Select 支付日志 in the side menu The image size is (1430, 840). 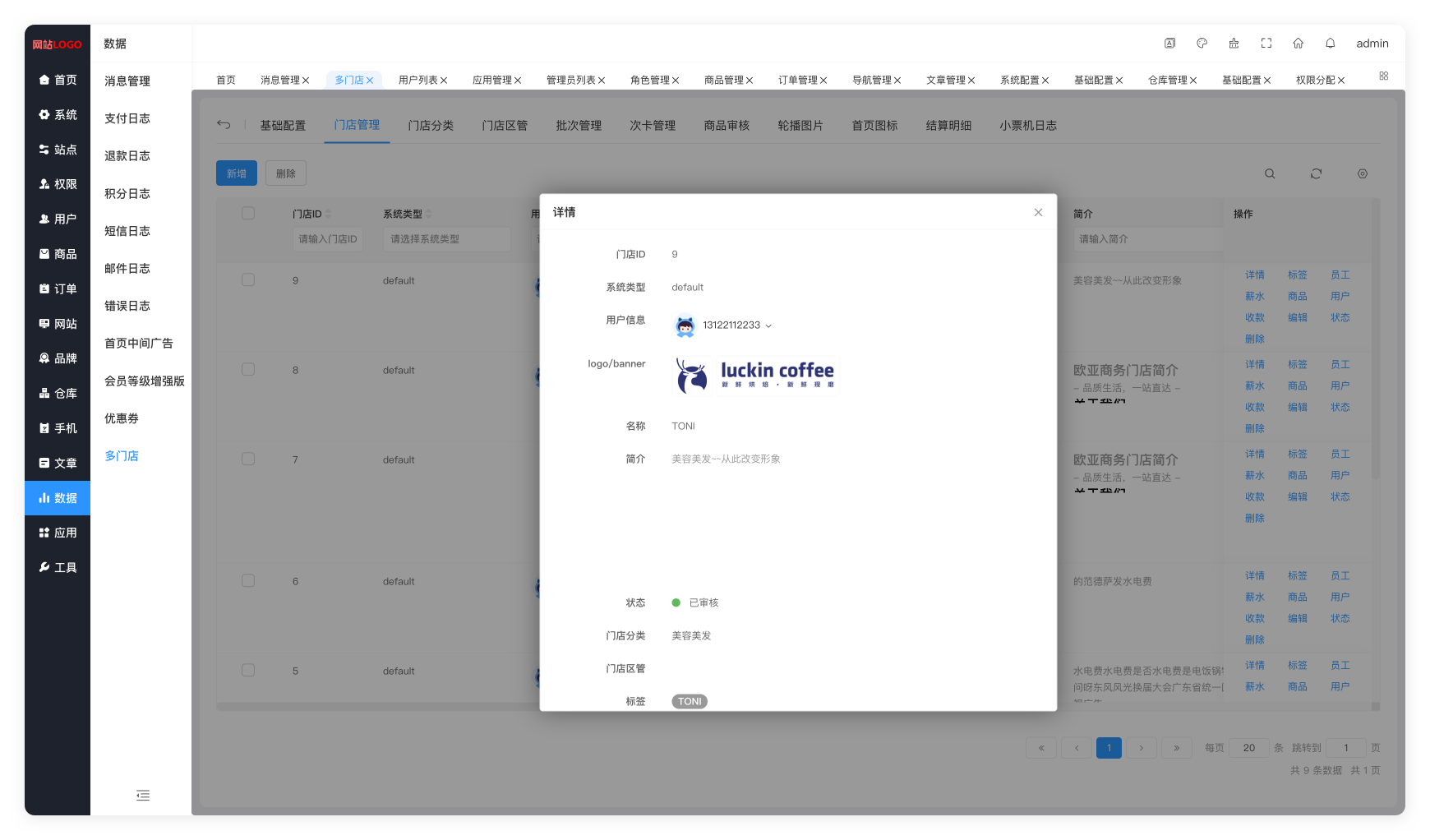coord(127,118)
